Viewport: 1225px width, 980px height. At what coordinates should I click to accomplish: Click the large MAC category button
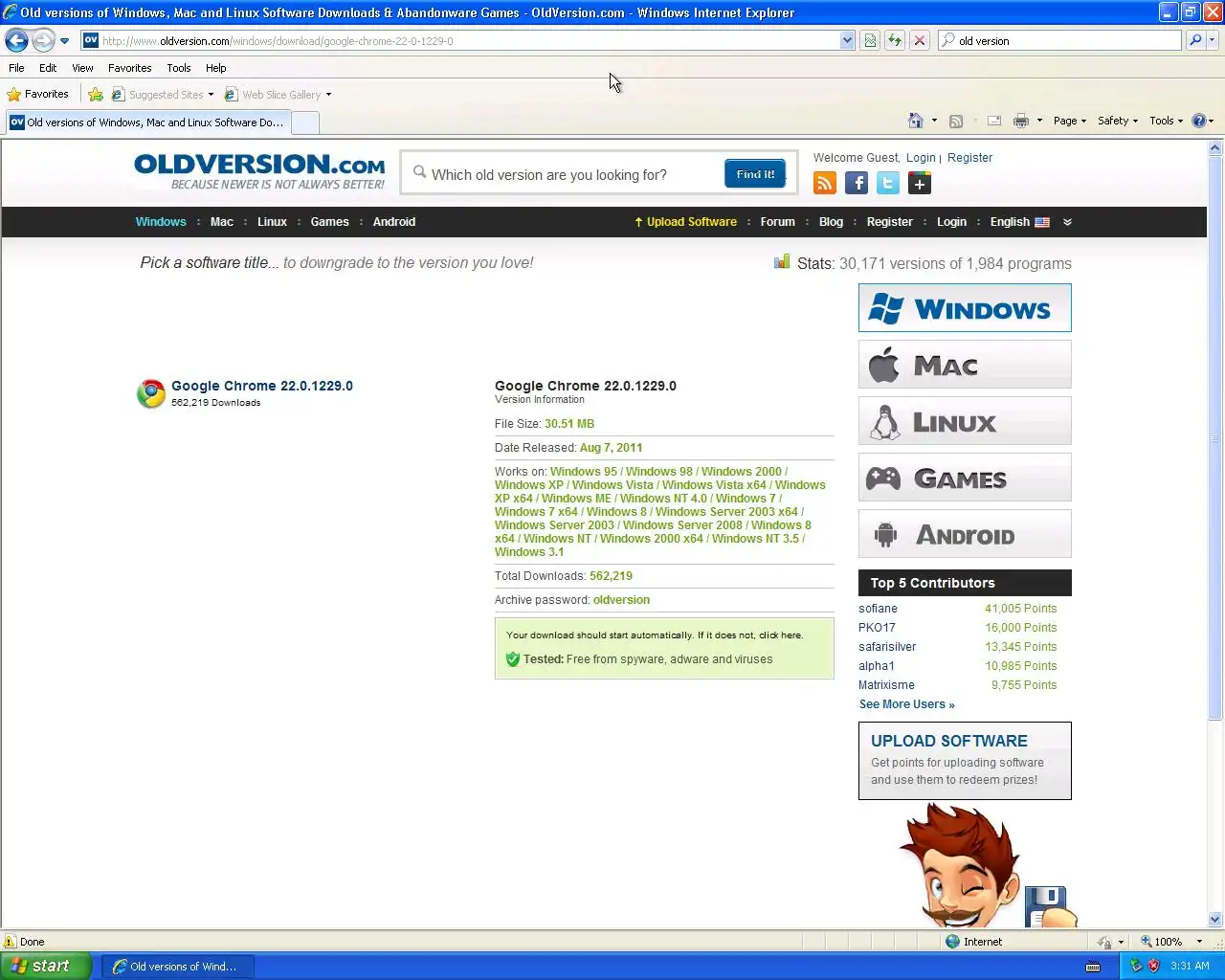point(965,365)
